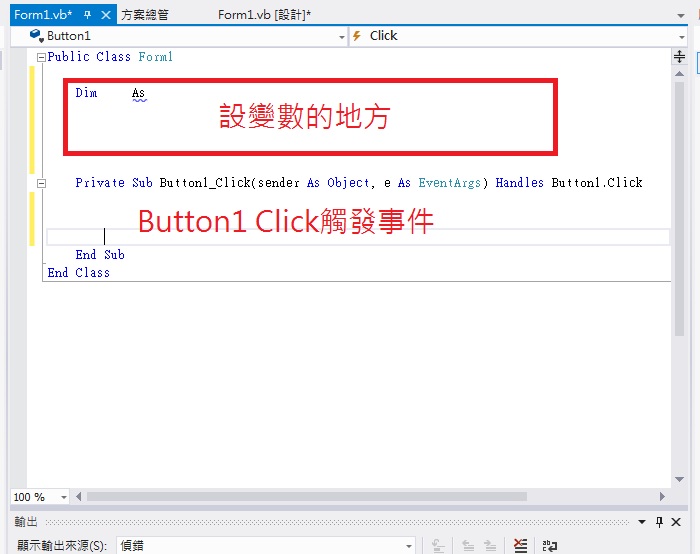Click the vertical scrollbar down arrow
700x554 pixels.
[679, 479]
